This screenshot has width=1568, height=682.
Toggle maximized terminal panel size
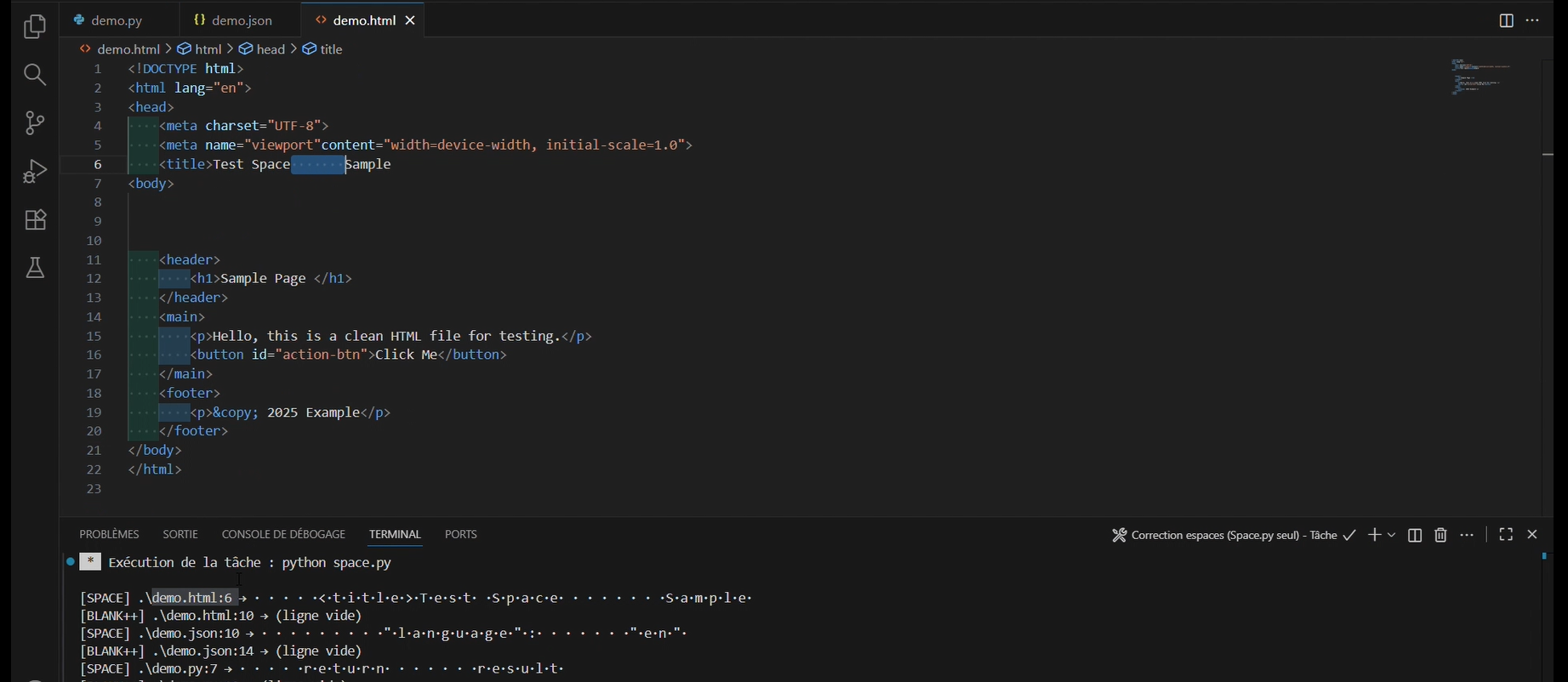pos(1506,534)
